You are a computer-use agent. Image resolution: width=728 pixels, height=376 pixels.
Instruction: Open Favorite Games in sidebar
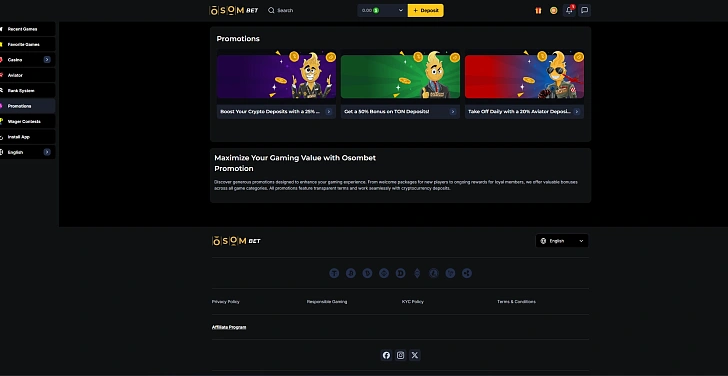coord(27,44)
